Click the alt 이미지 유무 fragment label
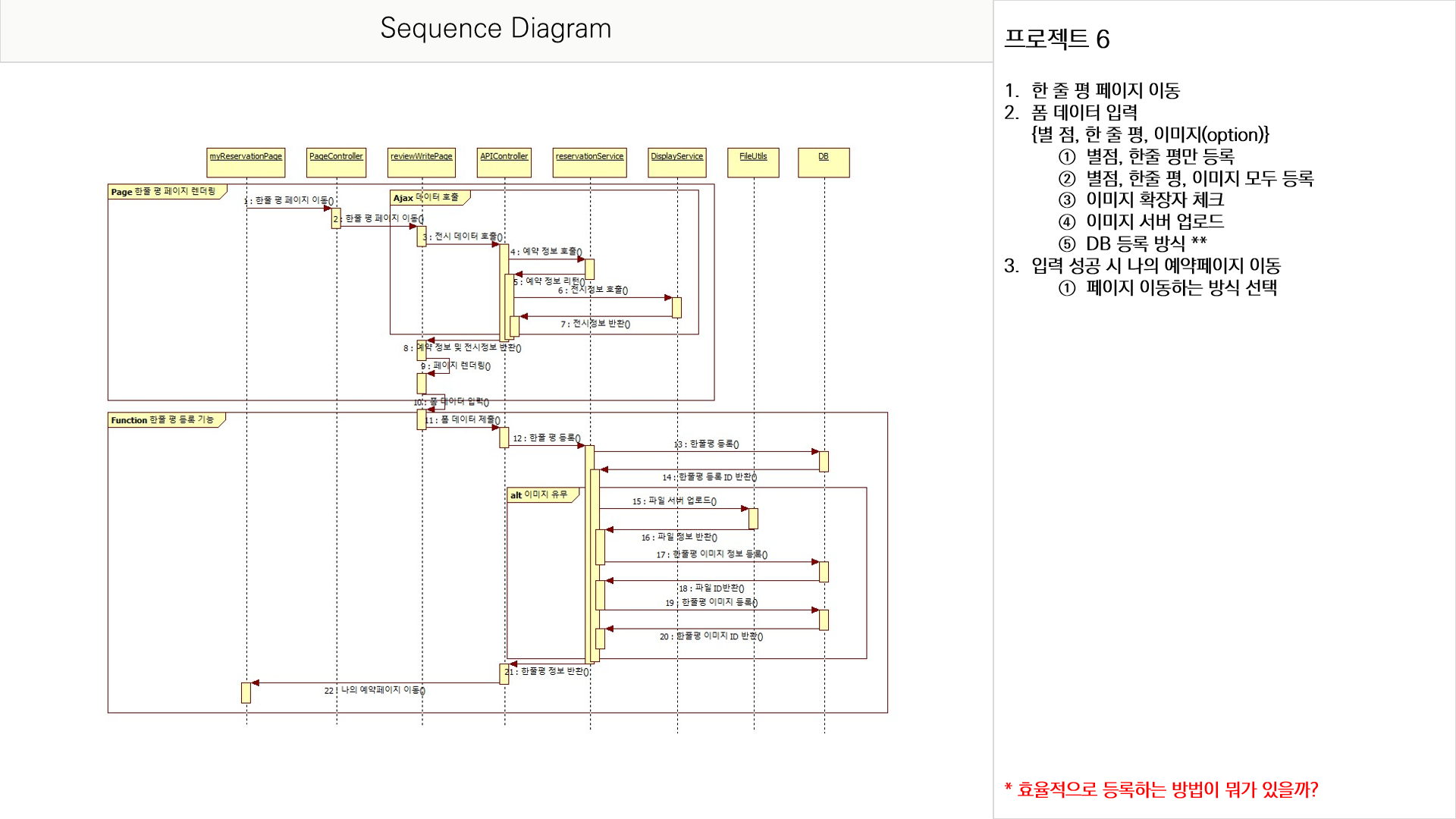This screenshot has width=1456, height=819. pyautogui.click(x=539, y=495)
